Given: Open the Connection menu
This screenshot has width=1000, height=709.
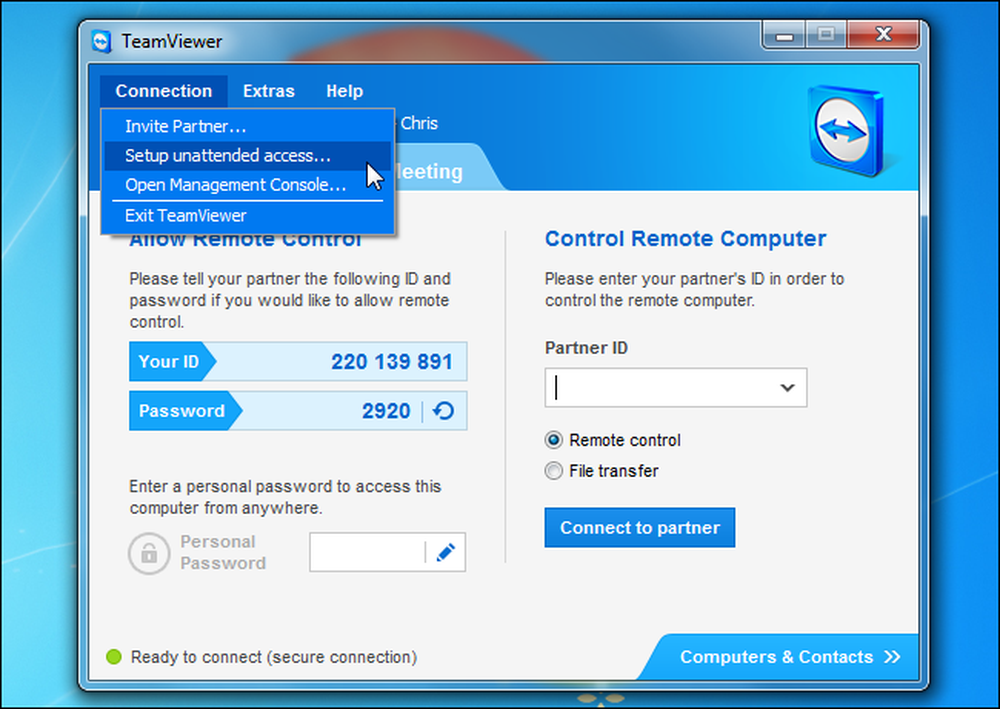Looking at the screenshot, I should point(164,91).
